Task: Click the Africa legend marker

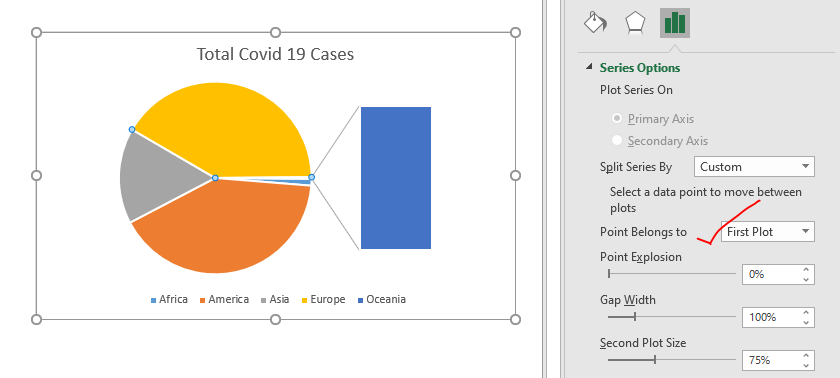Action: coord(153,300)
